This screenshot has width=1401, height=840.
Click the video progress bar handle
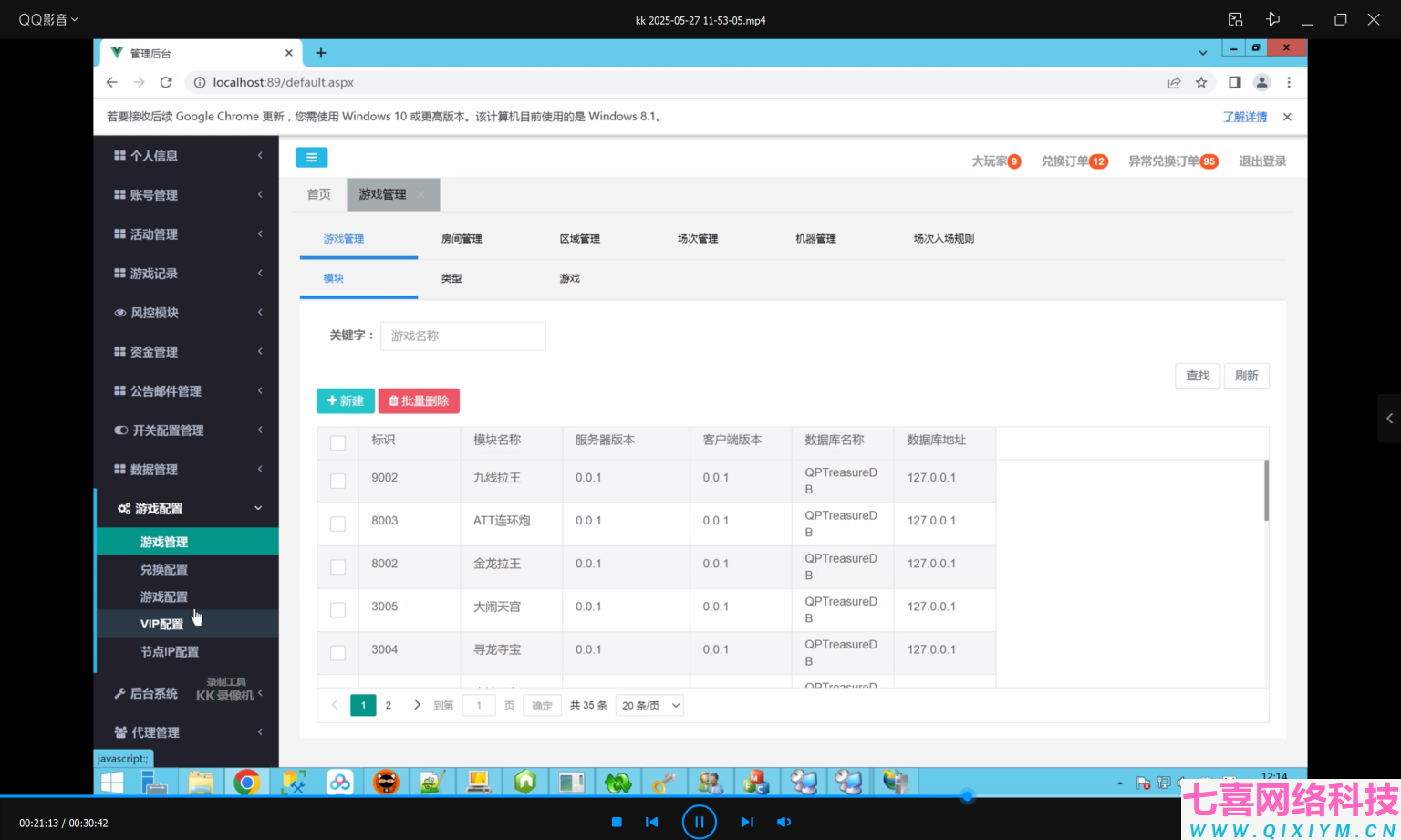click(968, 796)
